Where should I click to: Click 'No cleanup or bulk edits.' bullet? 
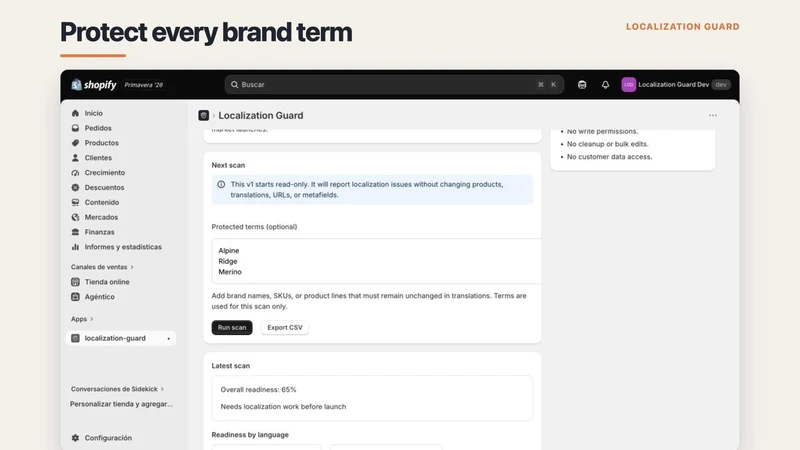(607, 144)
